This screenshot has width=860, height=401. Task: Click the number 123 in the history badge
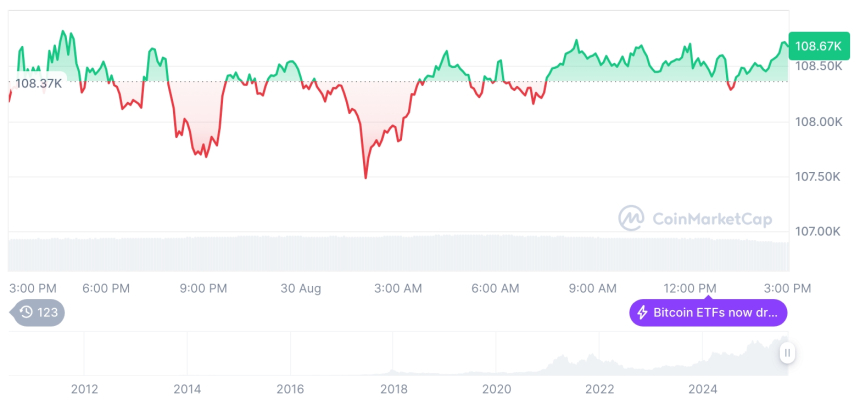coord(48,313)
